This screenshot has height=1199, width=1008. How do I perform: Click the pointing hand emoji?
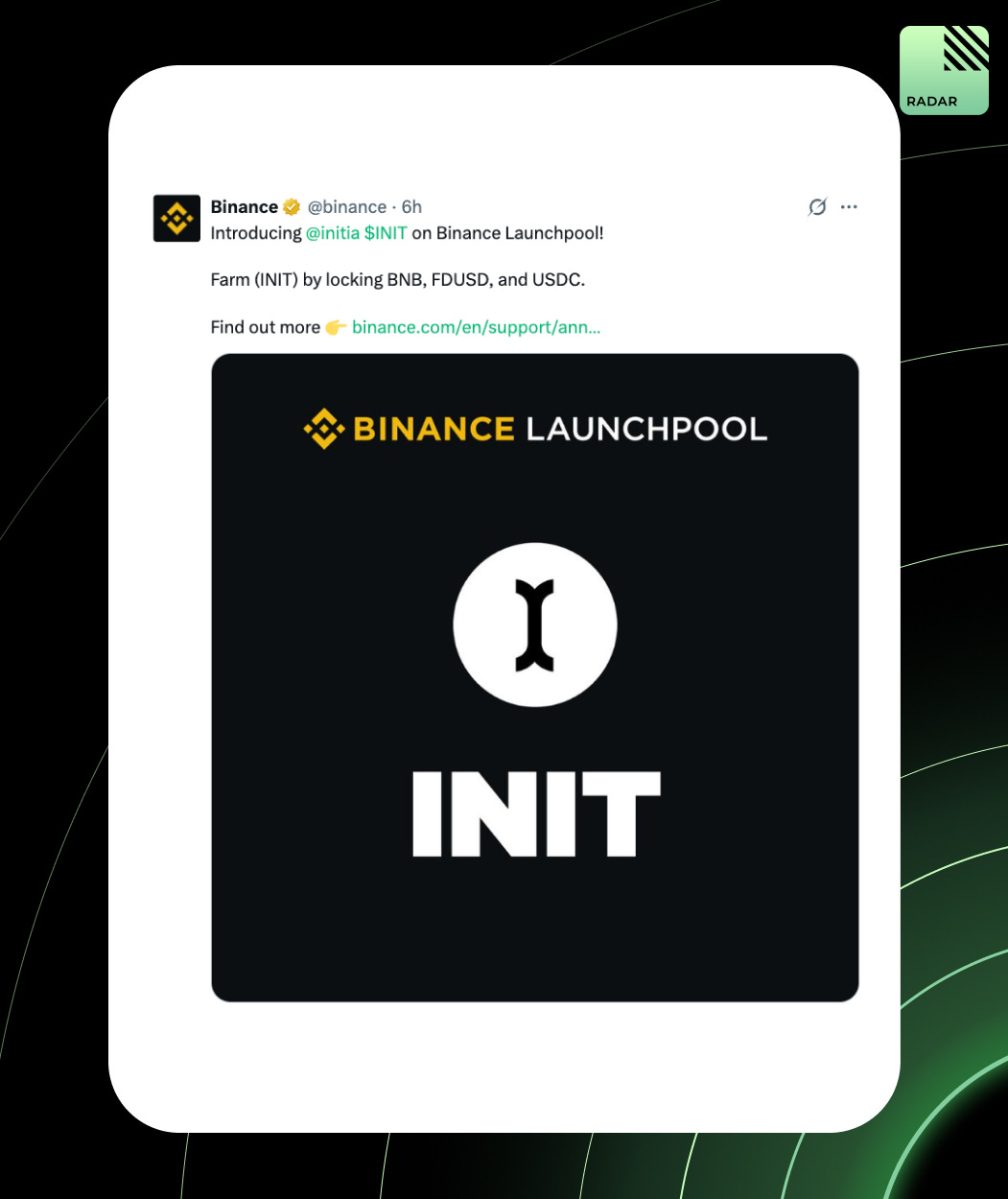pos(336,327)
